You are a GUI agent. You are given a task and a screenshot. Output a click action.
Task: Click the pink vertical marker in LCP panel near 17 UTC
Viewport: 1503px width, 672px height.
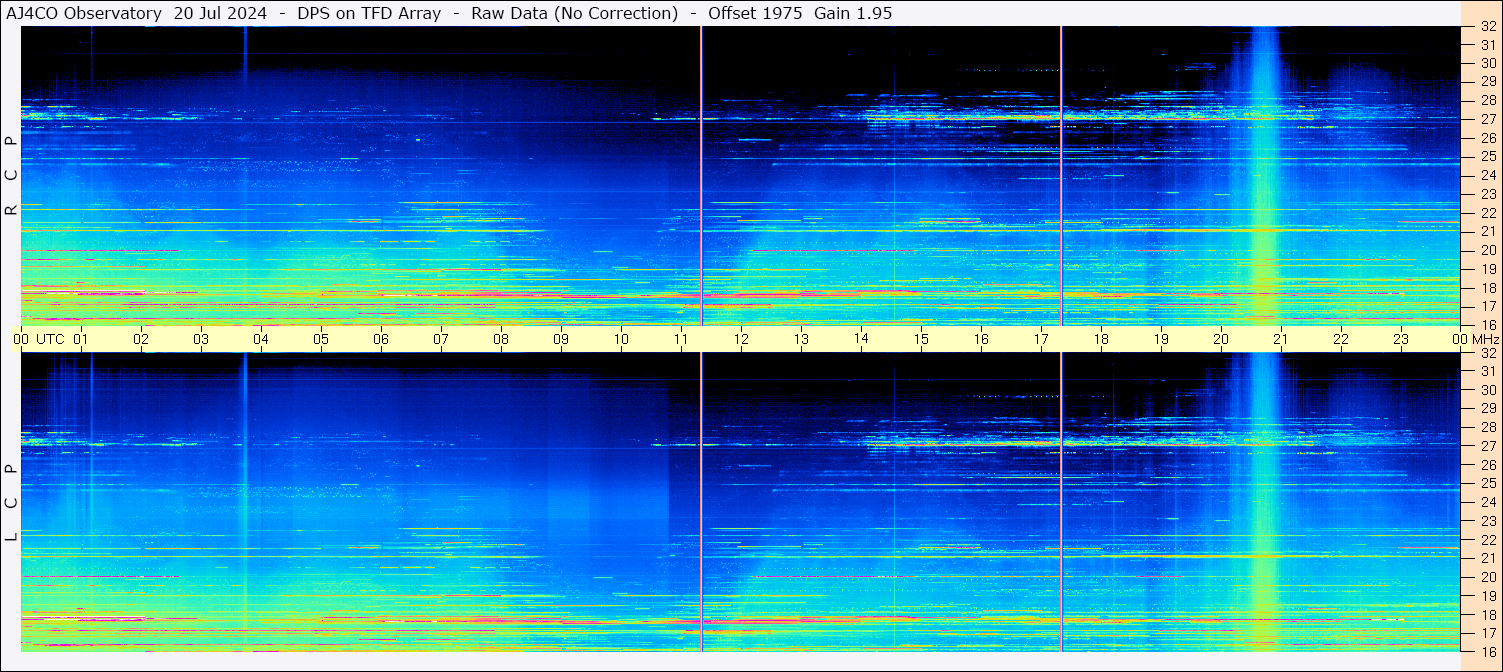coord(1061,500)
